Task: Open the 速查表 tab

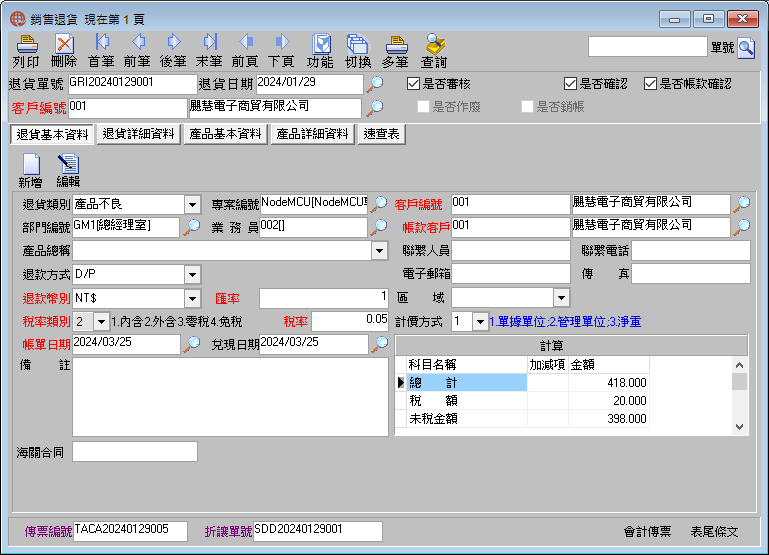Action: [382, 134]
